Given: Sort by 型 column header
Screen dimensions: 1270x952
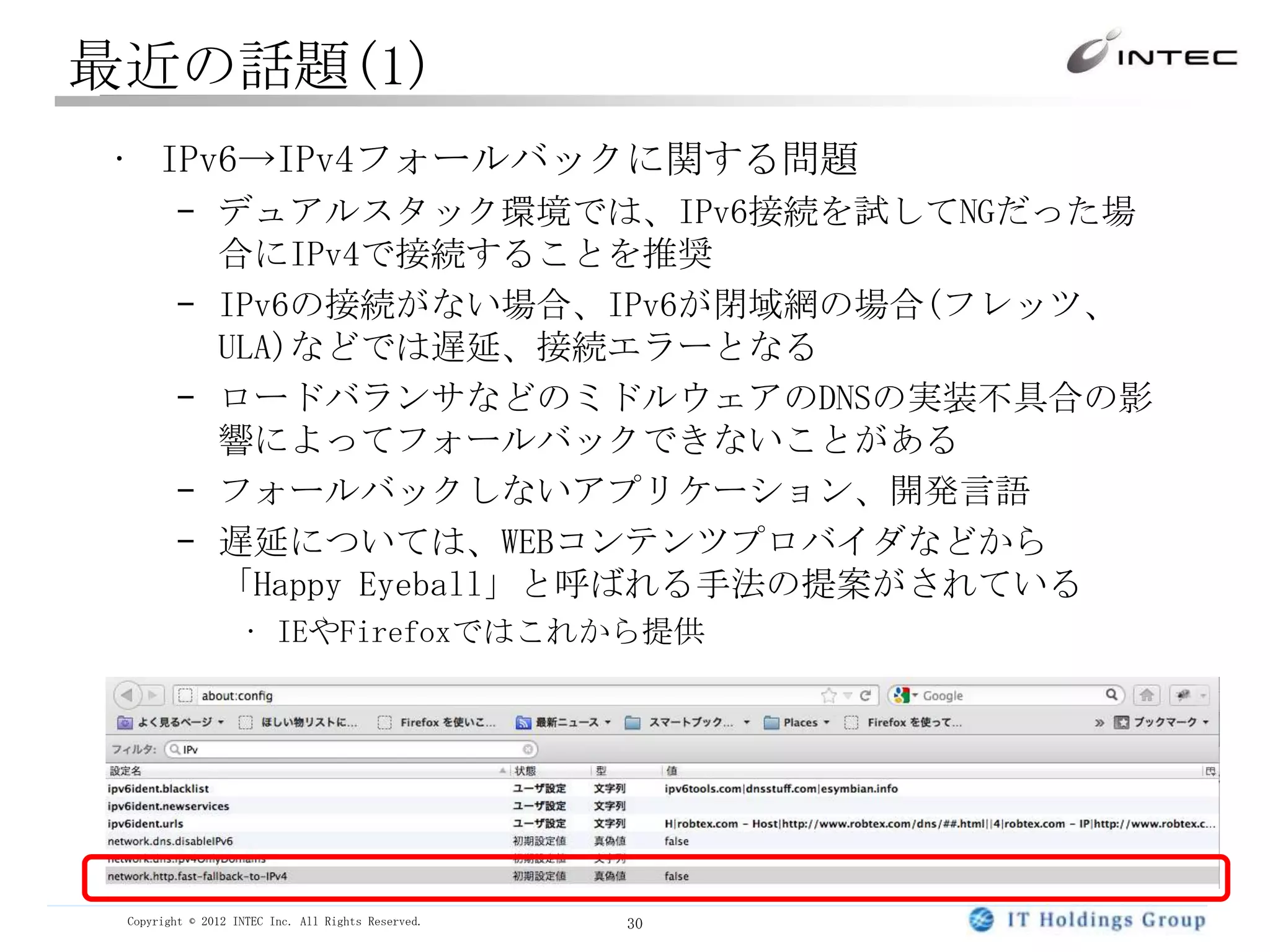Looking at the screenshot, I should pos(626,770).
